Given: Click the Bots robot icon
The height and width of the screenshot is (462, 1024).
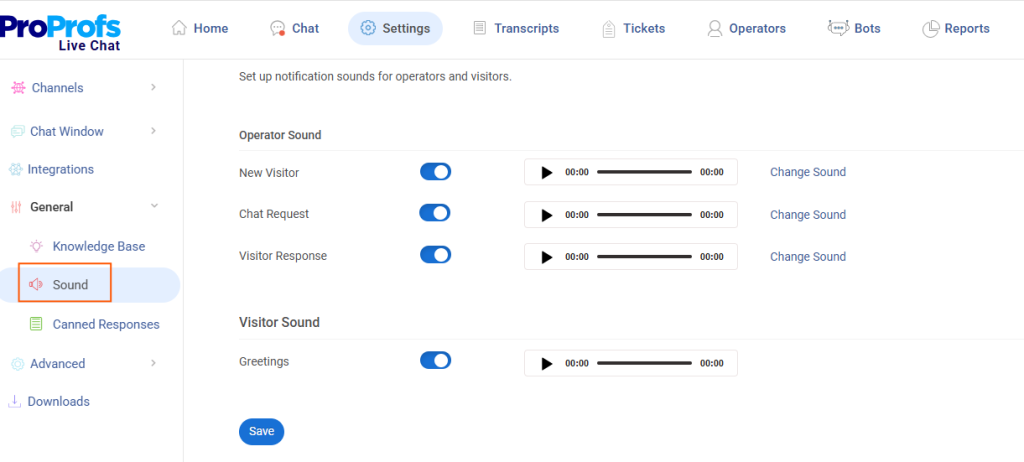Looking at the screenshot, I should pyautogui.click(x=837, y=28).
